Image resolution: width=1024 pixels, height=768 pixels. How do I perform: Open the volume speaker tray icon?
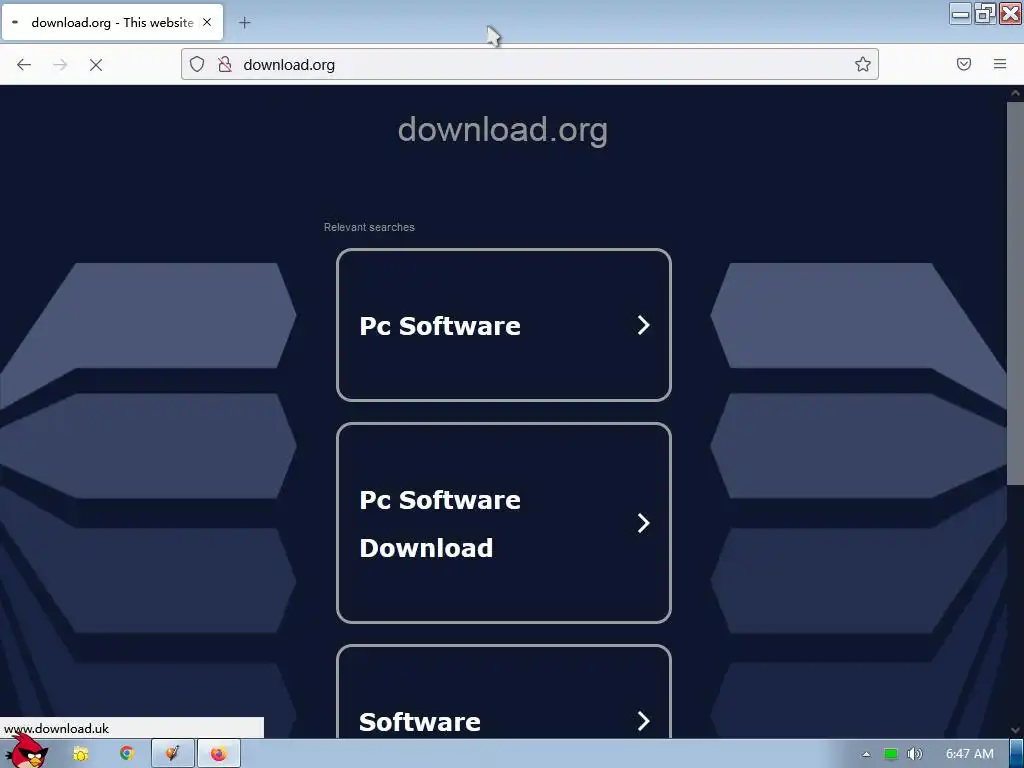click(x=915, y=754)
